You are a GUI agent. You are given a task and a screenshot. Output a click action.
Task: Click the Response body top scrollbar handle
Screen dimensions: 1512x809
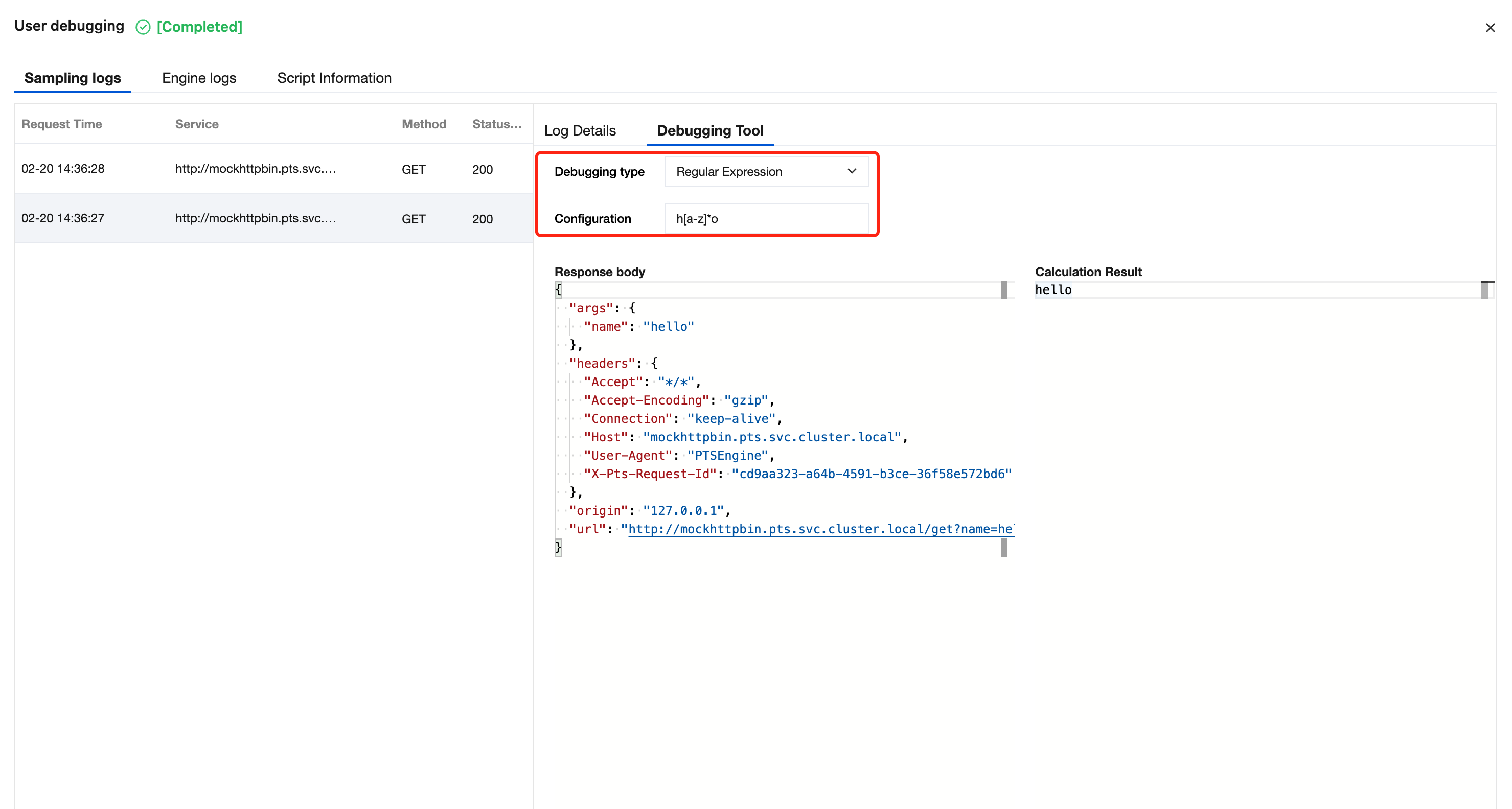pyautogui.click(x=1004, y=289)
